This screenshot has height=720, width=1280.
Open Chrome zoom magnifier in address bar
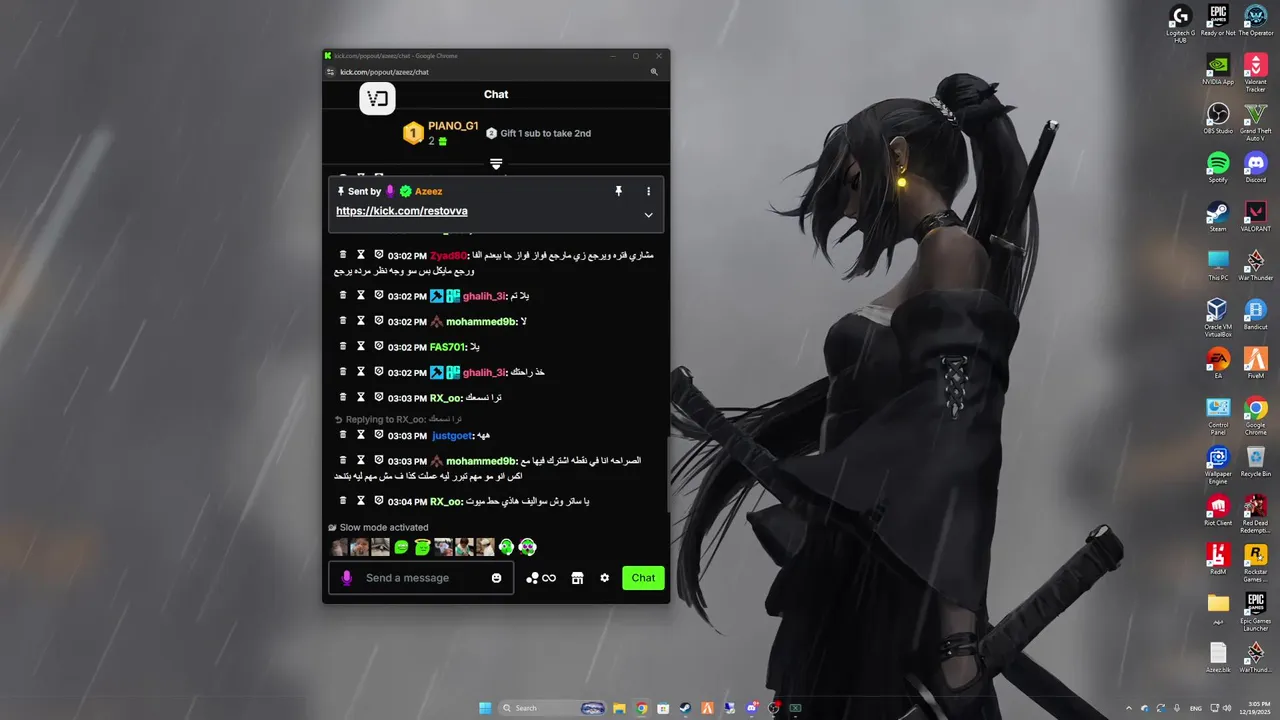pyautogui.click(x=654, y=72)
